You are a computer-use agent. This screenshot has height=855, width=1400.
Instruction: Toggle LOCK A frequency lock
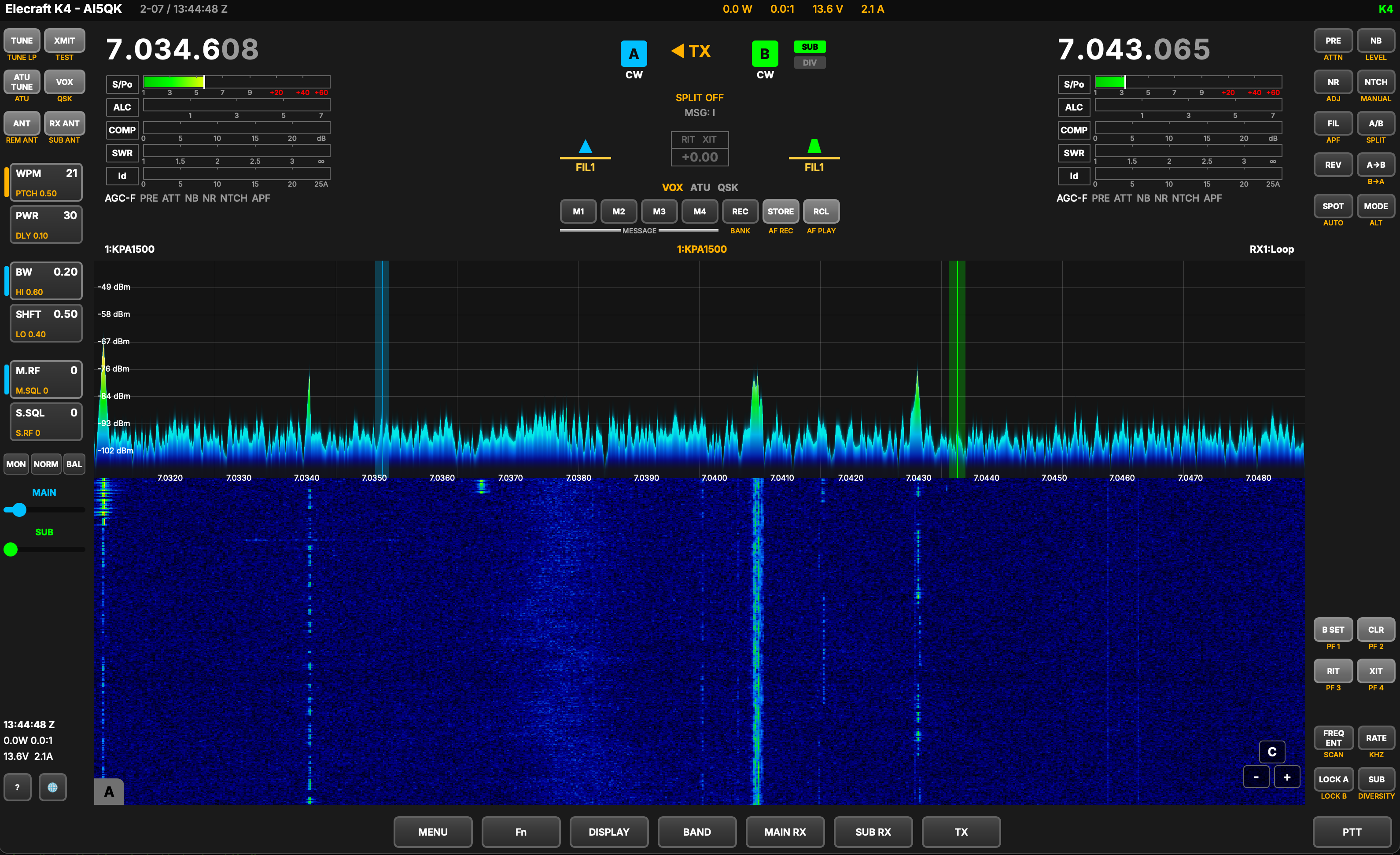(x=1333, y=779)
